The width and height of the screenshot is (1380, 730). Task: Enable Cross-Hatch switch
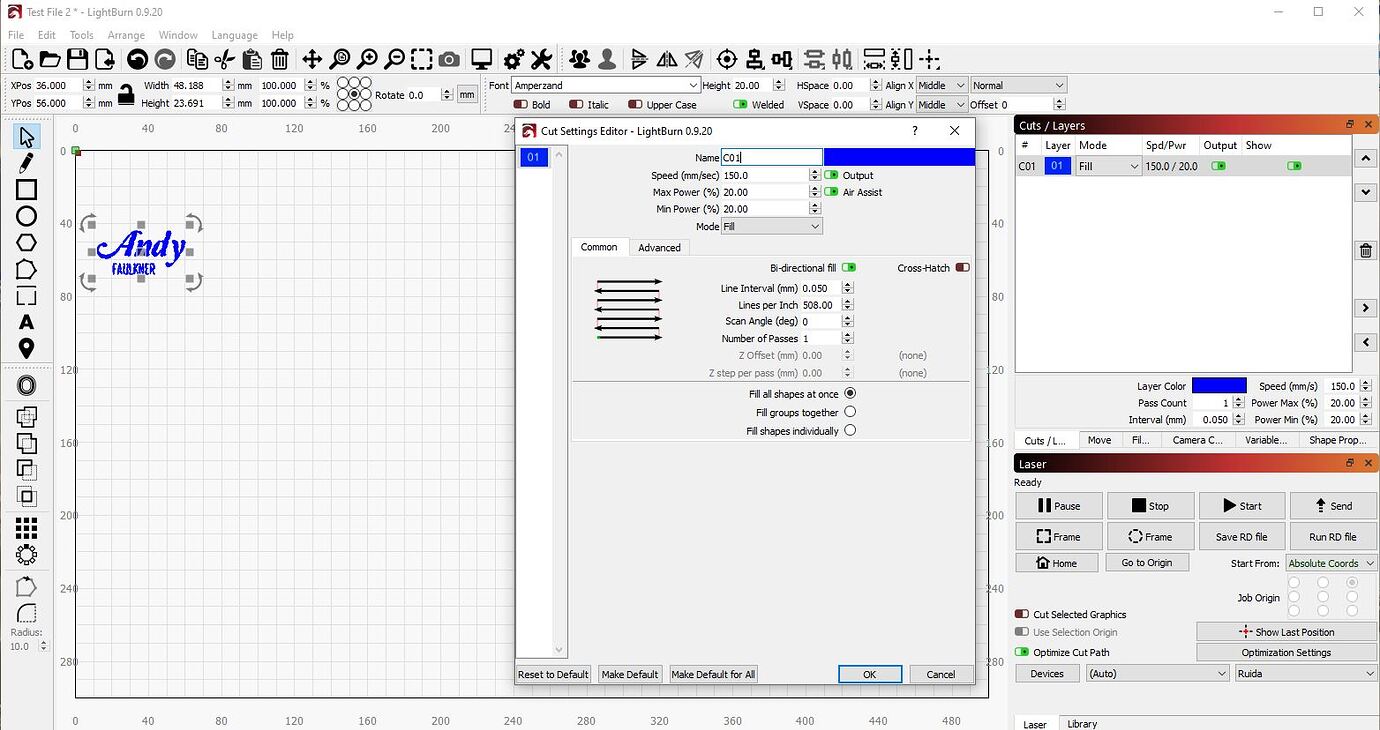[x=962, y=268]
